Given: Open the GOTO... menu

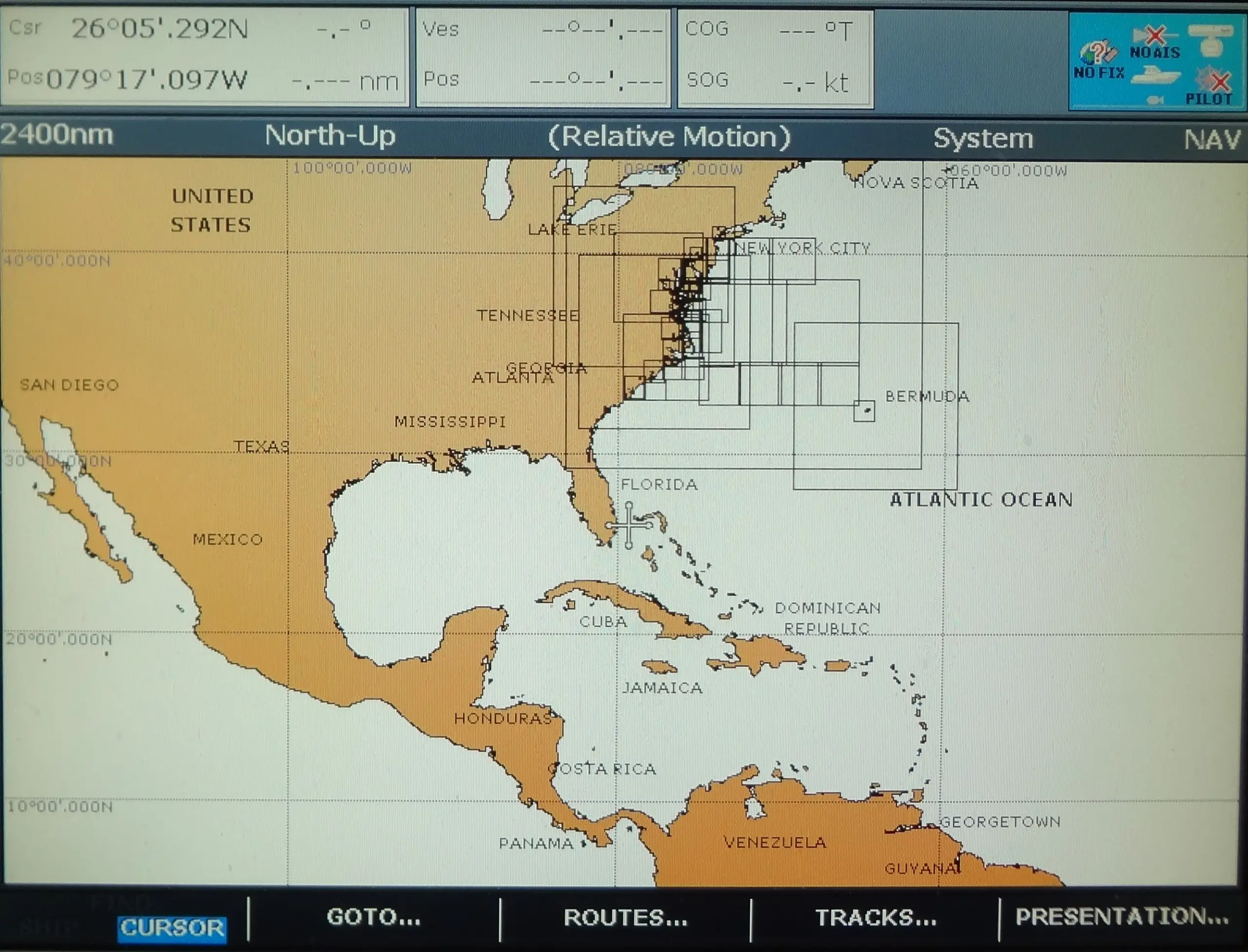Looking at the screenshot, I should click(x=372, y=917).
